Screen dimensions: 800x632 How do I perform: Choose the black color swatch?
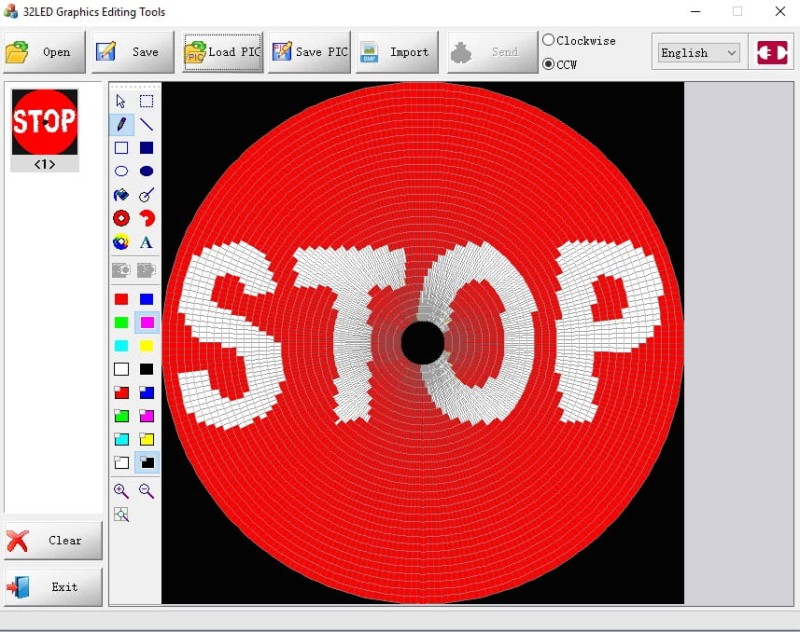coord(146,369)
